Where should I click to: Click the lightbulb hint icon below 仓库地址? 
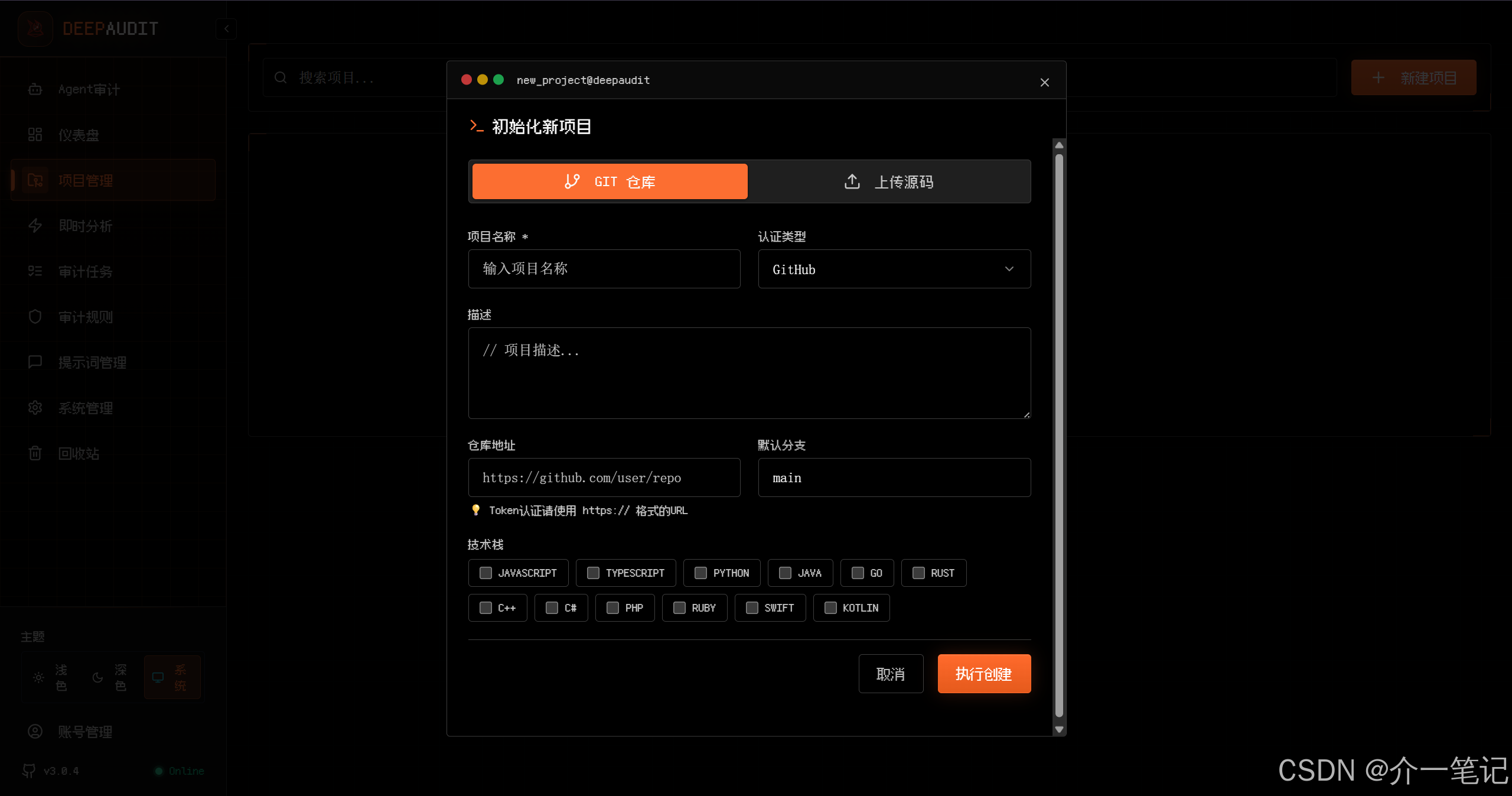475,510
